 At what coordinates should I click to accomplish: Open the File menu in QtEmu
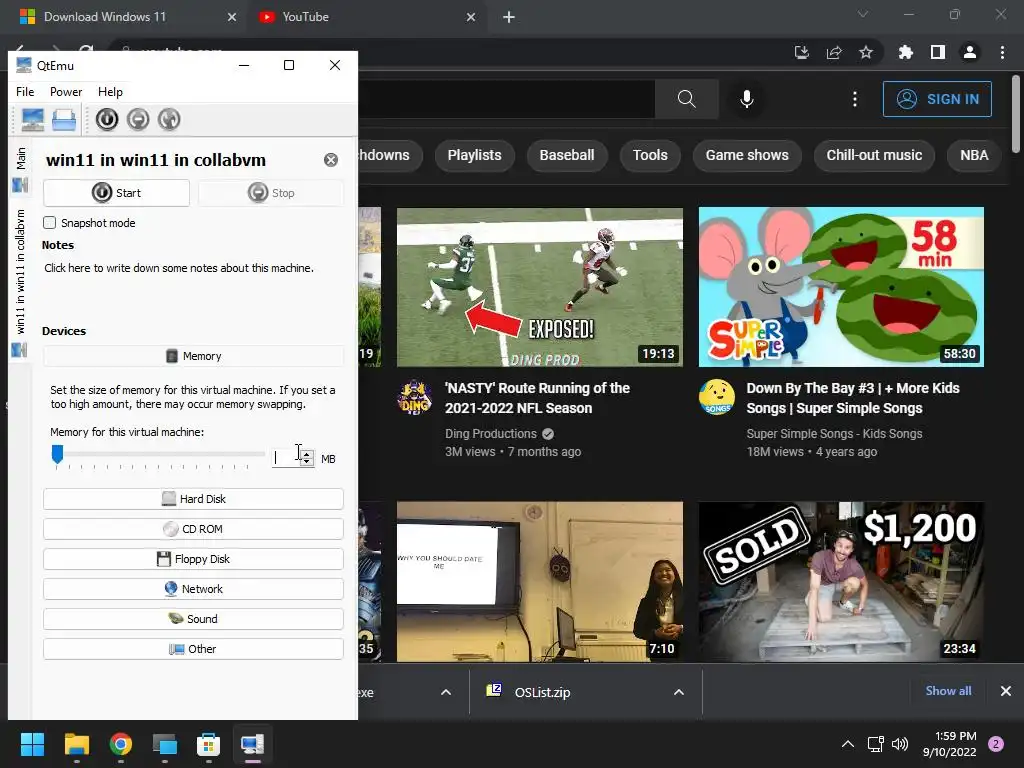coord(25,92)
